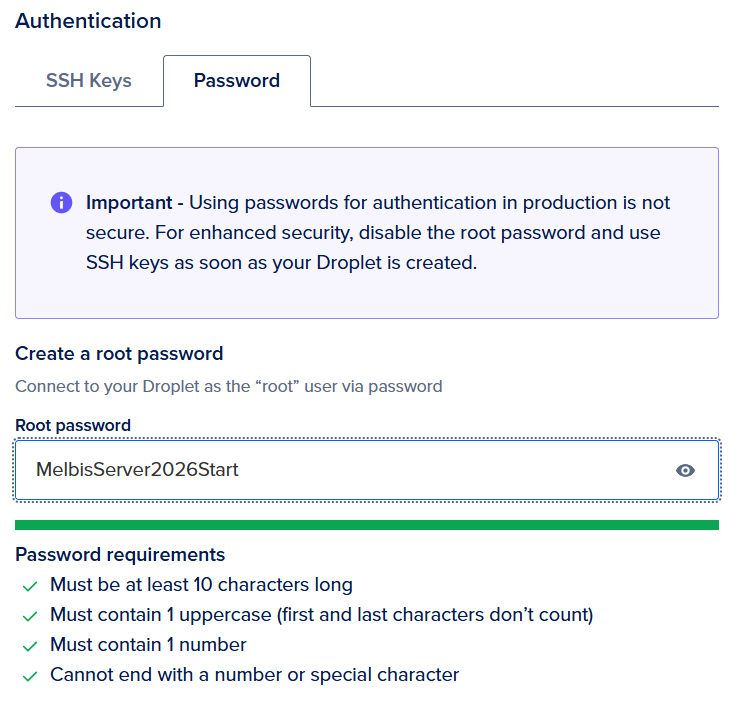Click the Root password field label
Image resolution: width=749 pixels, height=704 pixels.
[x=73, y=425]
